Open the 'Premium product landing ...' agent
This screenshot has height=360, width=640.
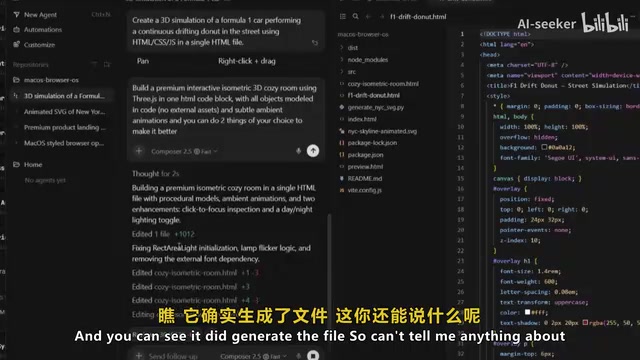click(64, 127)
